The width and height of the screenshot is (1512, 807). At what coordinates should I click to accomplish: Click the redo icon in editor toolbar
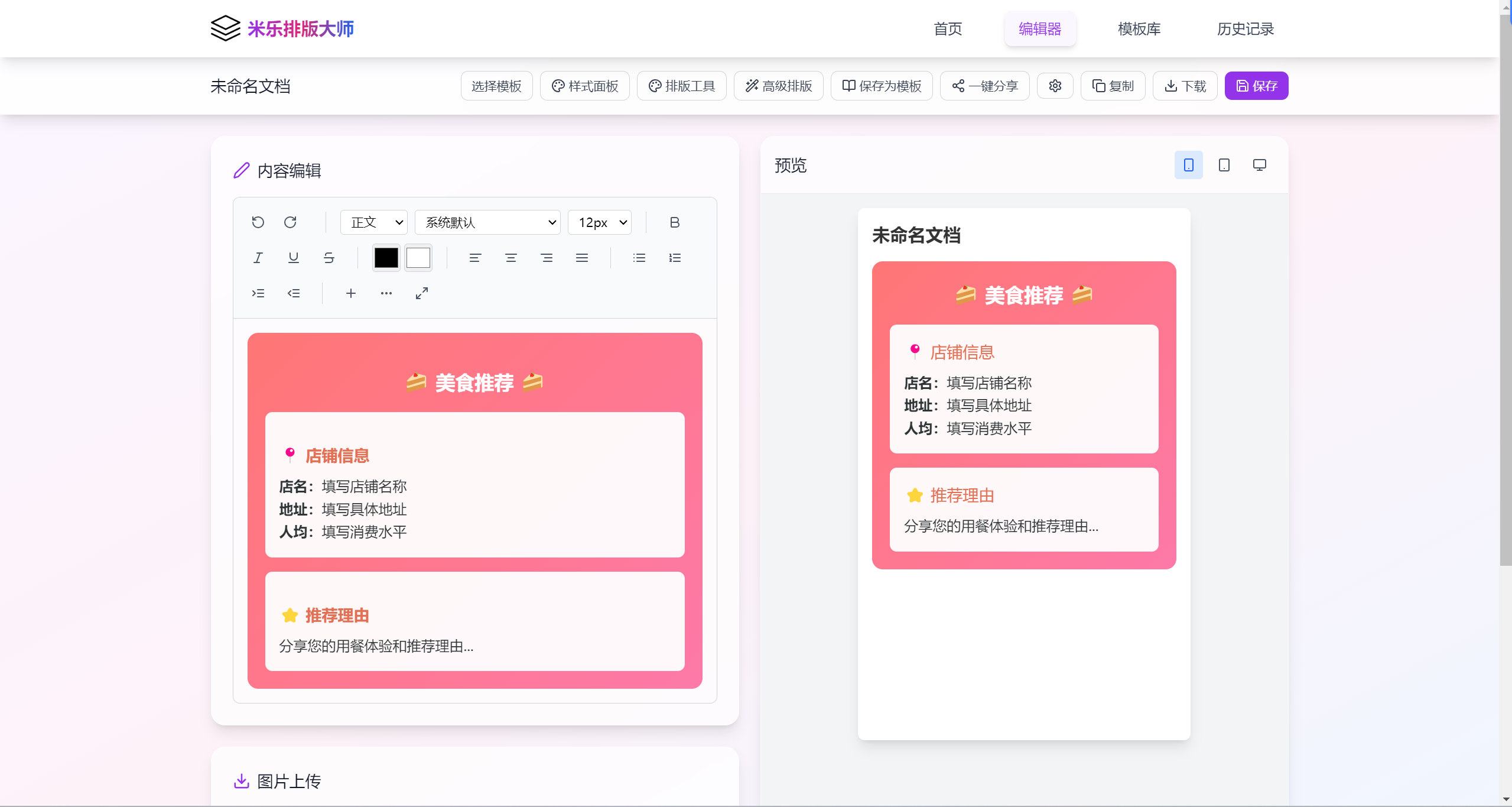[x=290, y=222]
